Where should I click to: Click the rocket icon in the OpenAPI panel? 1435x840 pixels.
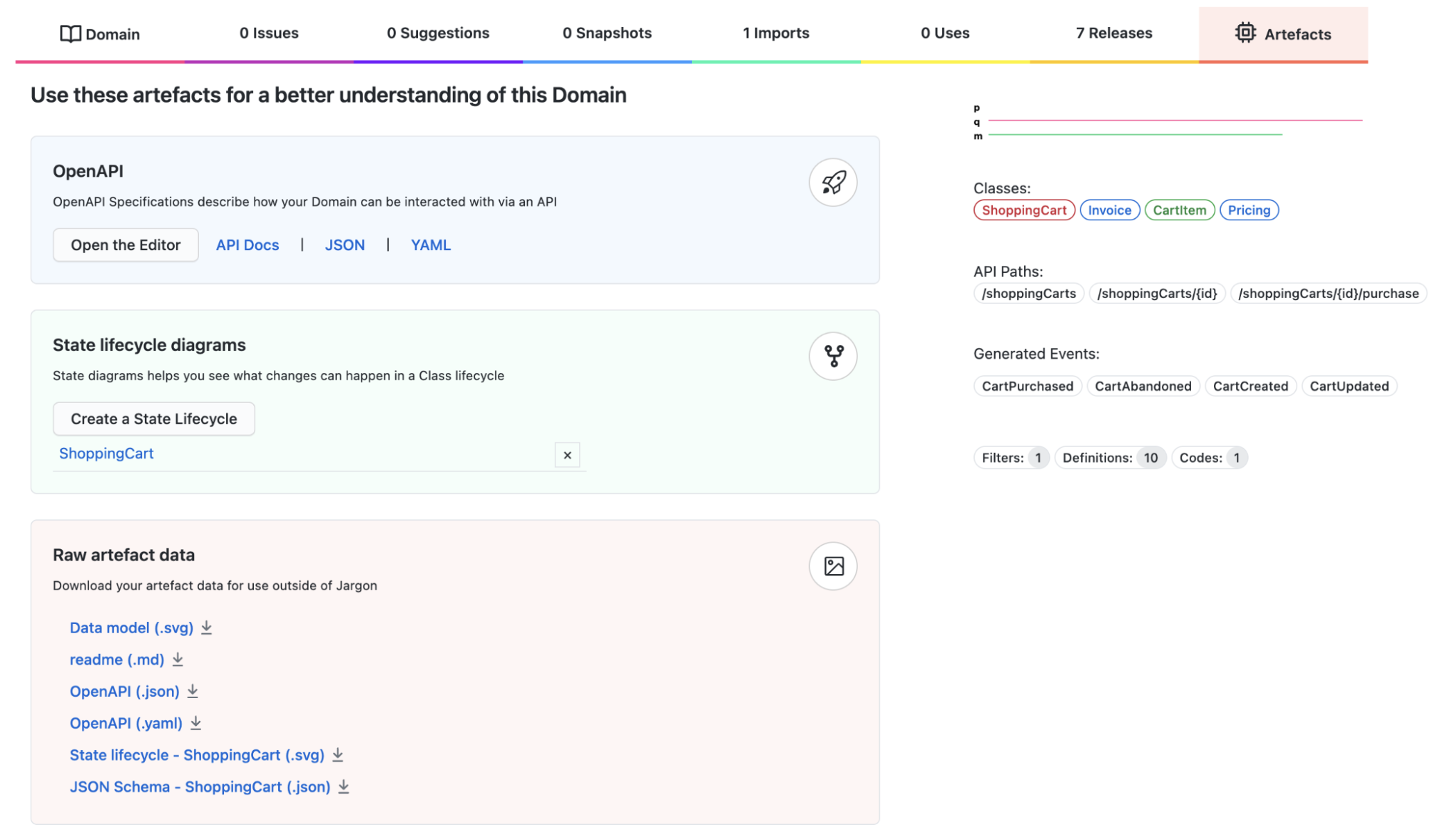(833, 183)
